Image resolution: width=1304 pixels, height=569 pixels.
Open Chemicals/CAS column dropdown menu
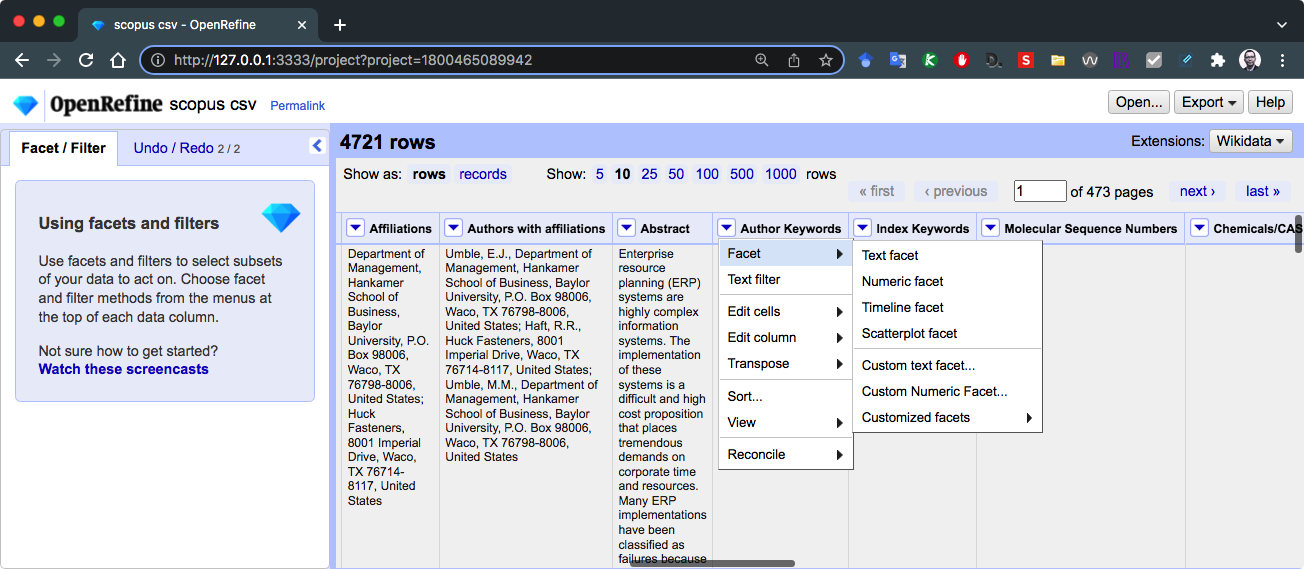tap(1199, 228)
